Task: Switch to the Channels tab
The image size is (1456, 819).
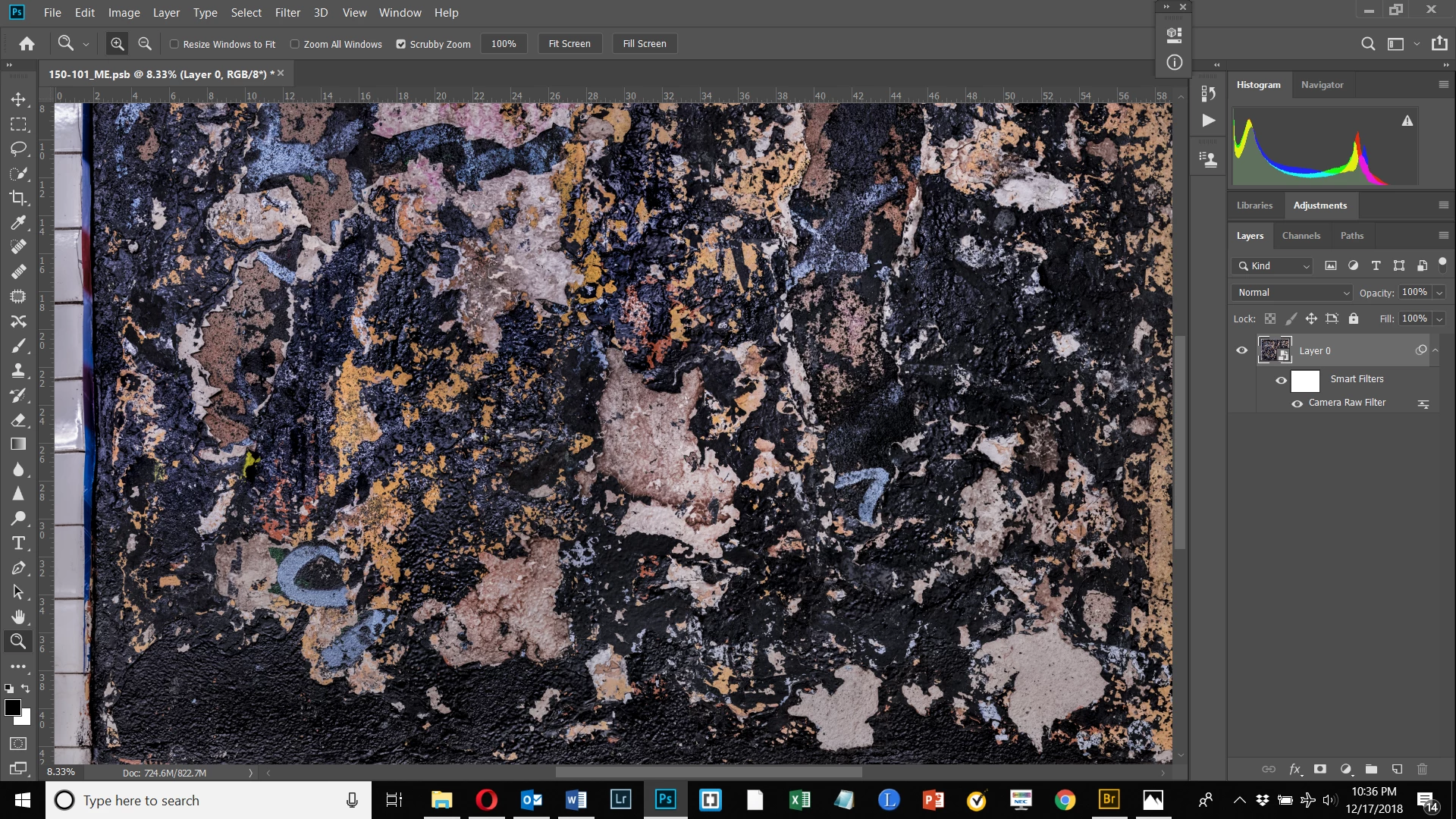Action: pyautogui.click(x=1301, y=236)
